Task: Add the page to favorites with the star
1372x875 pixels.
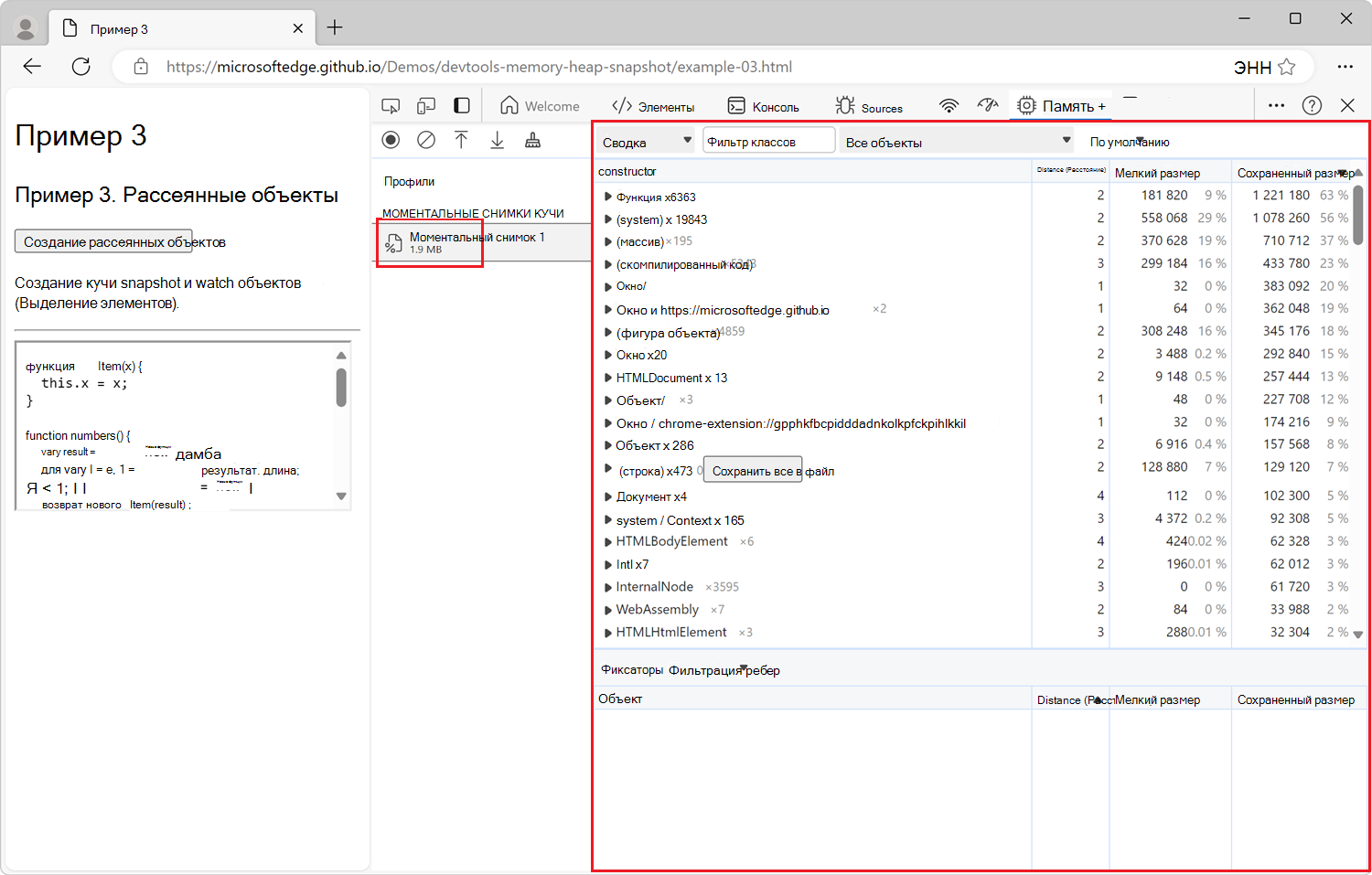Action: 1287,67
